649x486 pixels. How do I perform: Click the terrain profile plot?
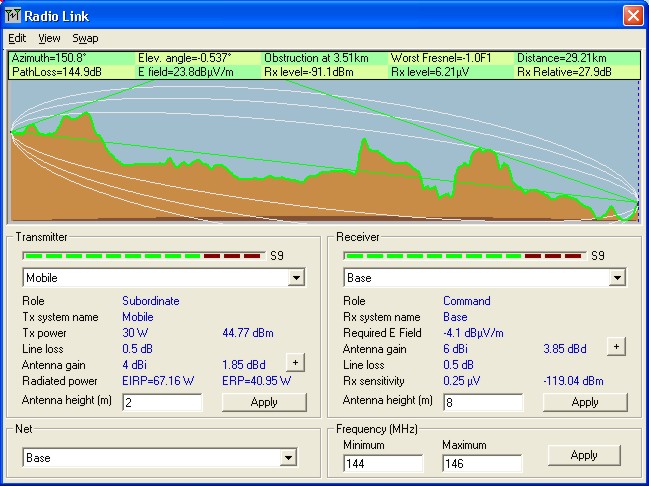[324, 151]
